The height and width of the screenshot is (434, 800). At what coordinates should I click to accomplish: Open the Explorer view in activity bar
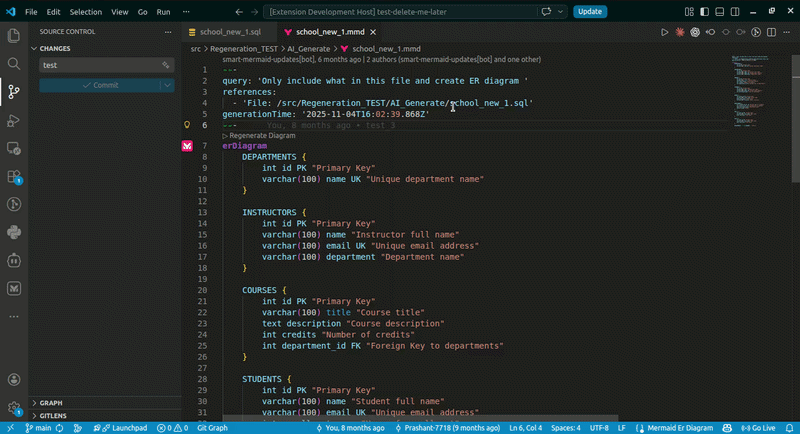click(14, 35)
